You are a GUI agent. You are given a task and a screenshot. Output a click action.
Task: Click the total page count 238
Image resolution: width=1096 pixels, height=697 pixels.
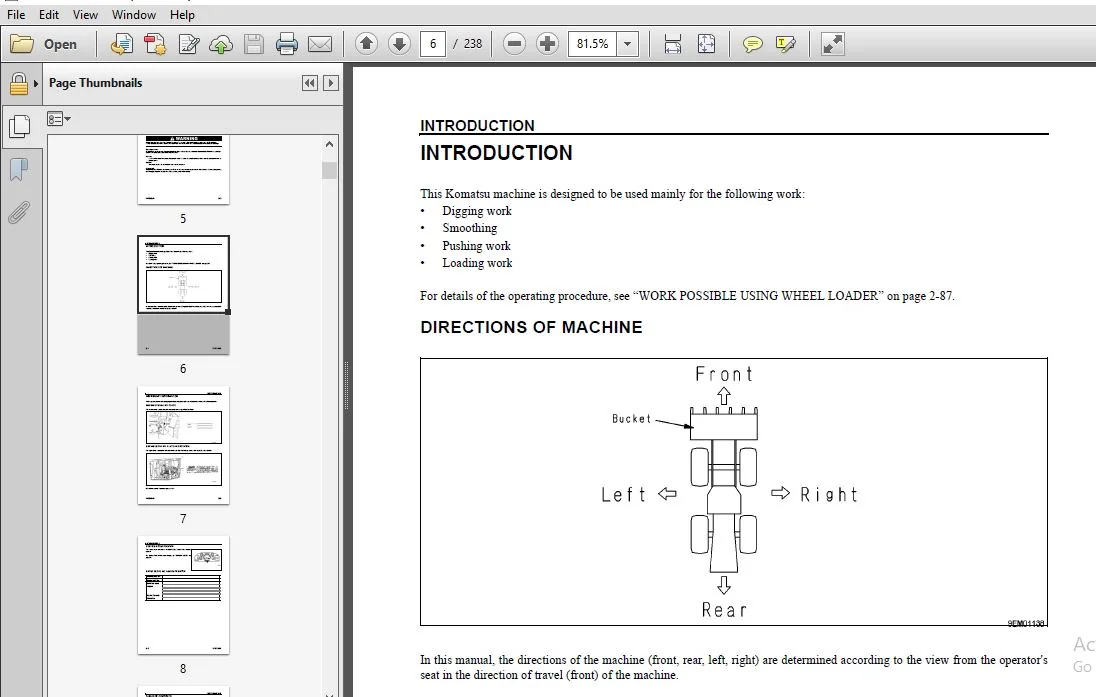(473, 44)
